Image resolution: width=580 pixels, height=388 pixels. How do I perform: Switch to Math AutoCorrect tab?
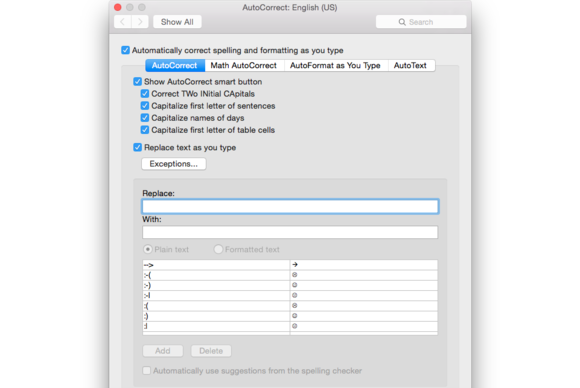click(244, 65)
